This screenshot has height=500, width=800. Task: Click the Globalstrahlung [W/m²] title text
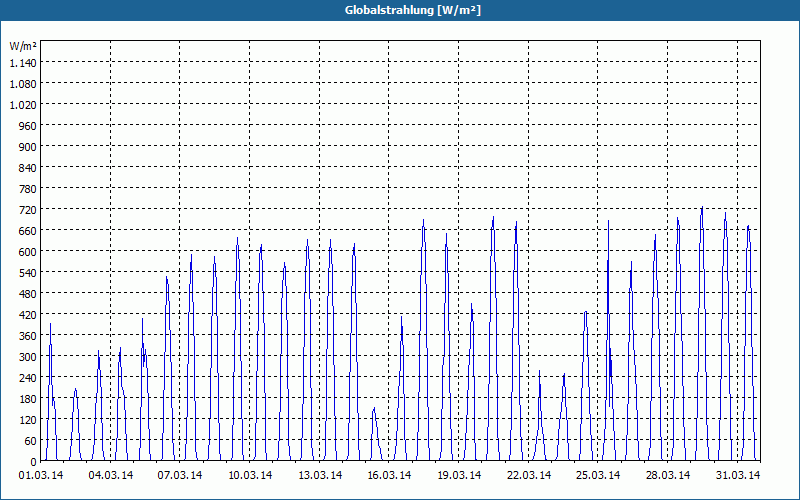413,10
